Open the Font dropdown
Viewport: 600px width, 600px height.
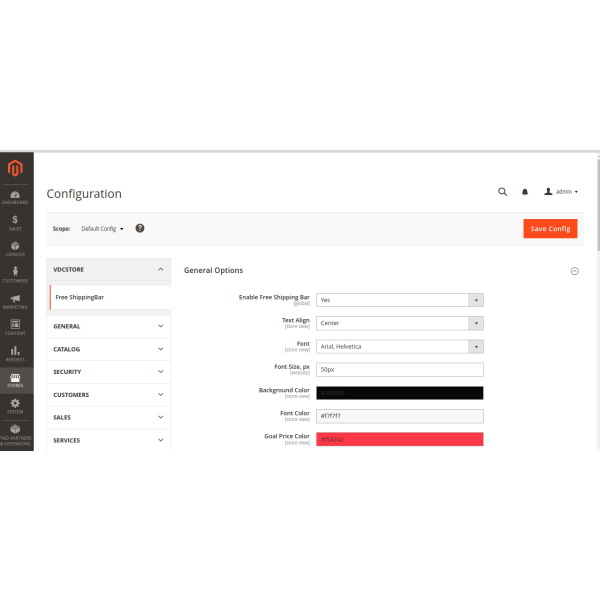[x=400, y=346]
